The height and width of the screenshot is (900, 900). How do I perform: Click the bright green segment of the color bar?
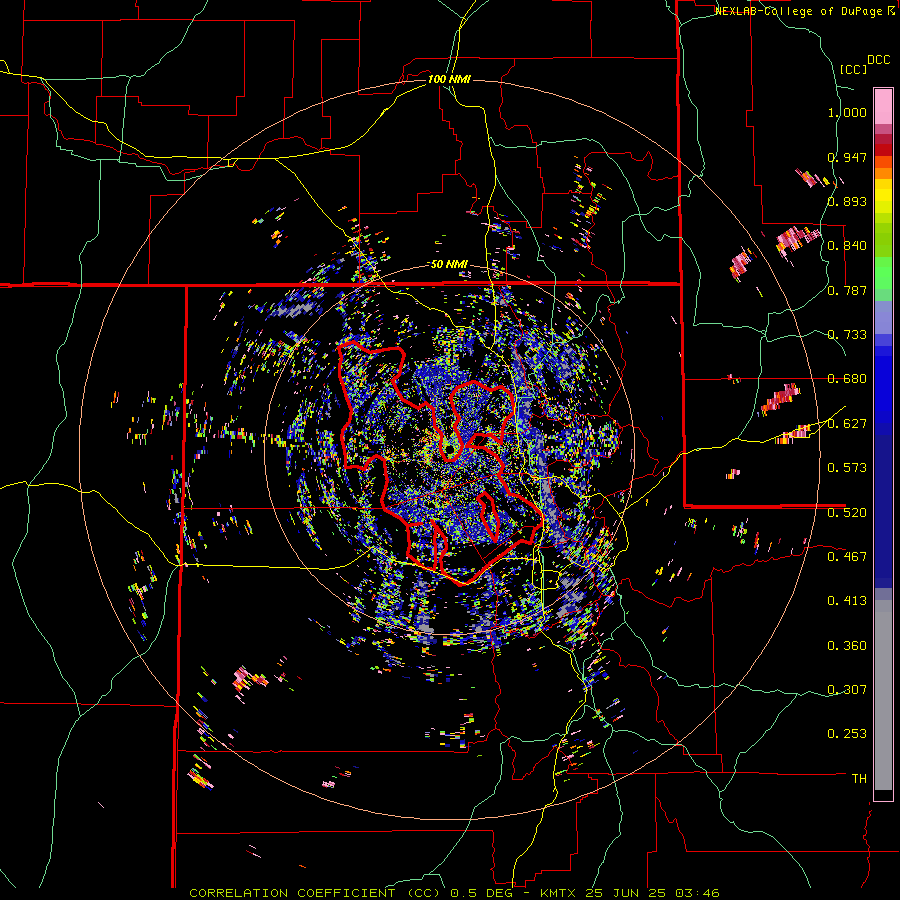[x=883, y=273]
